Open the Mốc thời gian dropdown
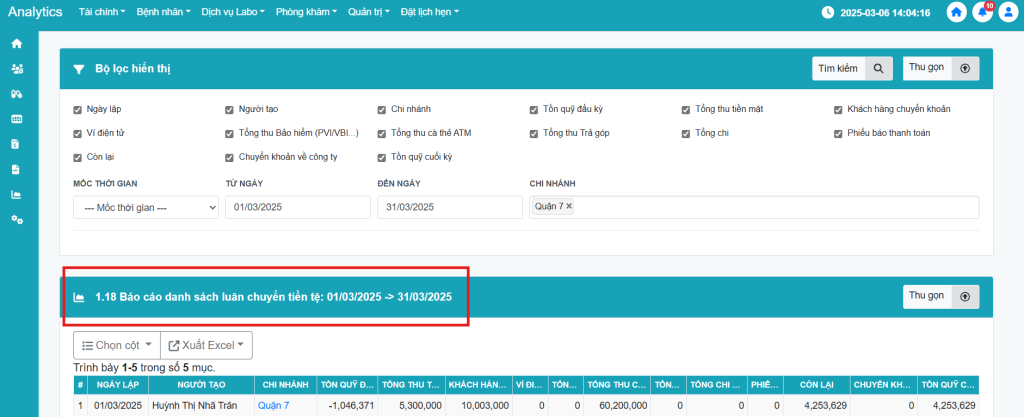 click(146, 207)
